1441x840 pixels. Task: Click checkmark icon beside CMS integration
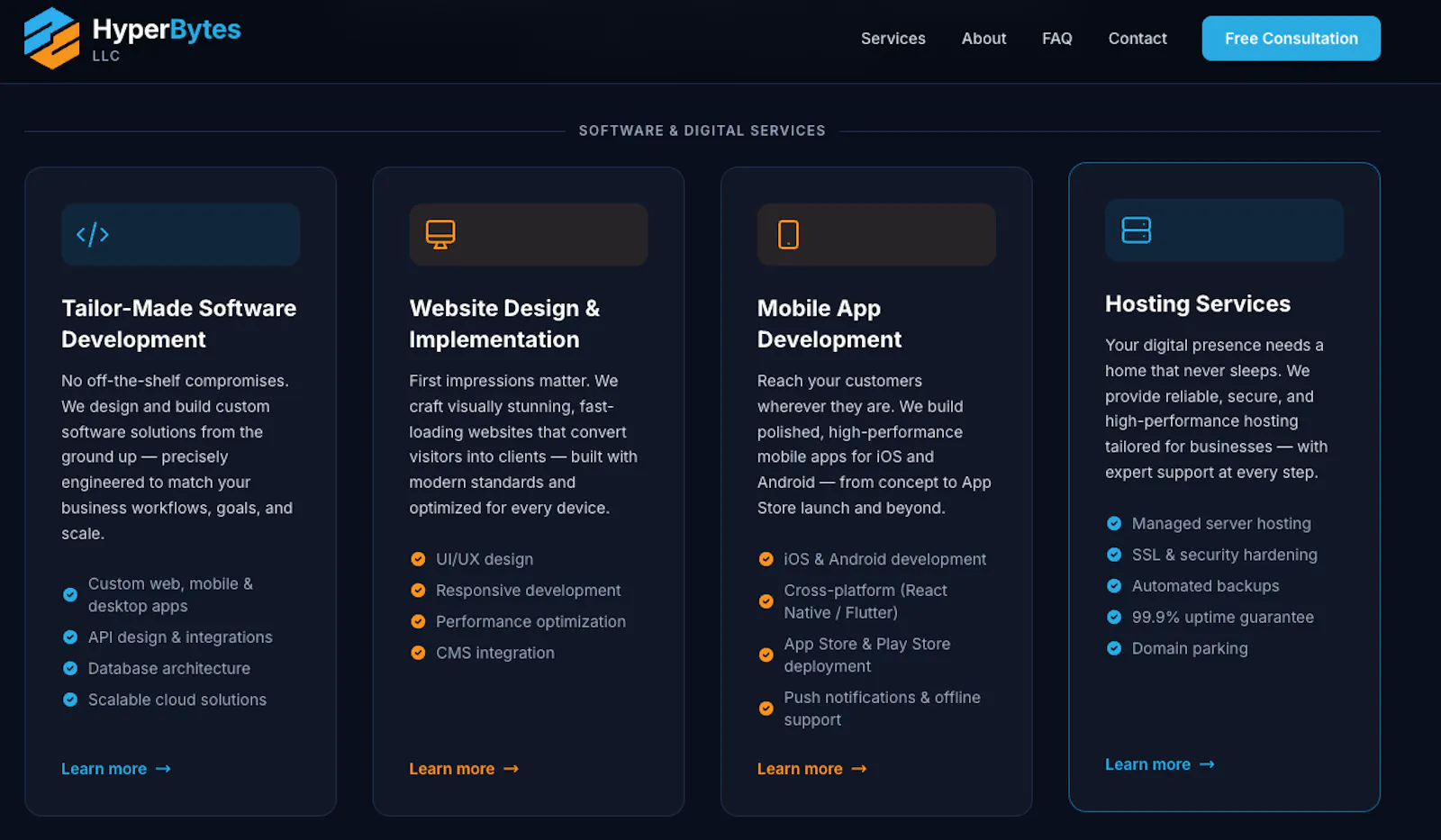coord(418,653)
